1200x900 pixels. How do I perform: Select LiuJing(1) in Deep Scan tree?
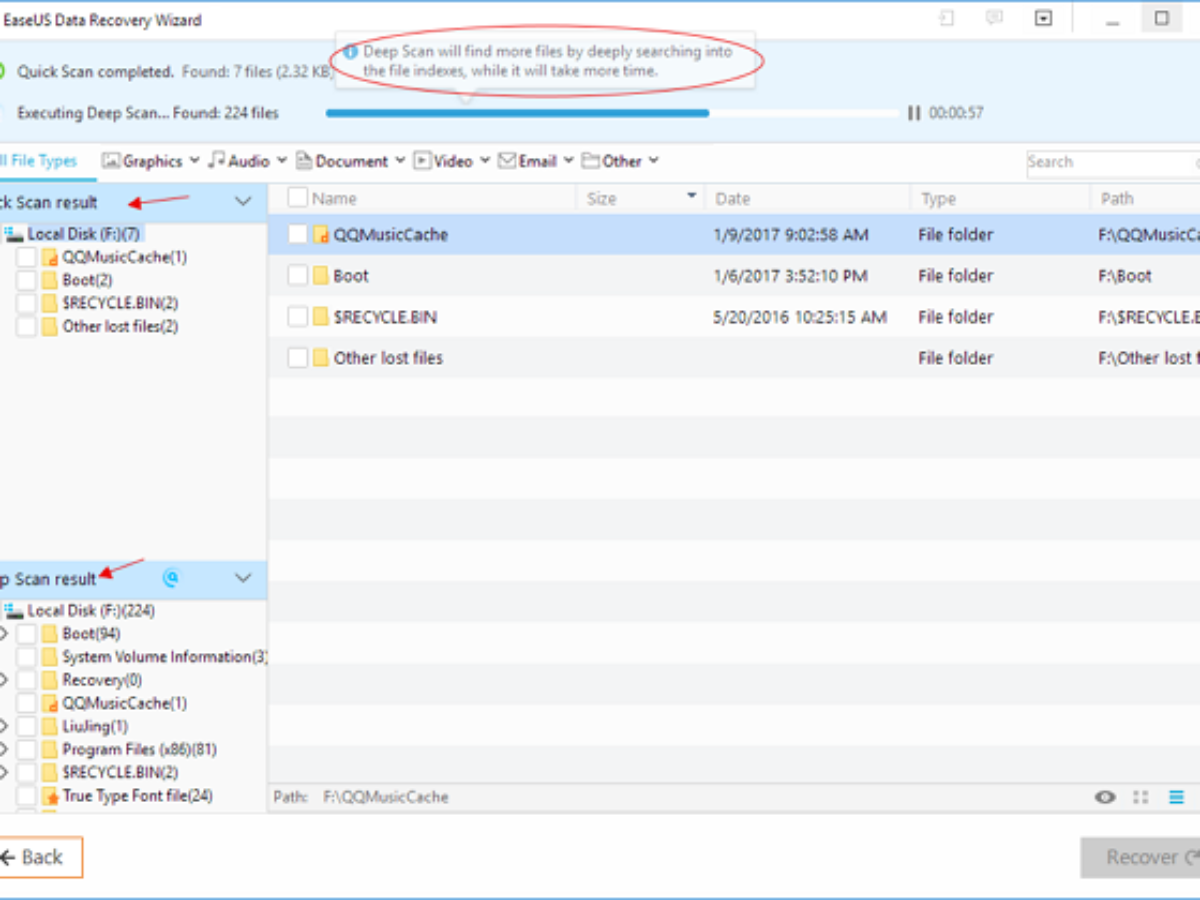click(95, 726)
